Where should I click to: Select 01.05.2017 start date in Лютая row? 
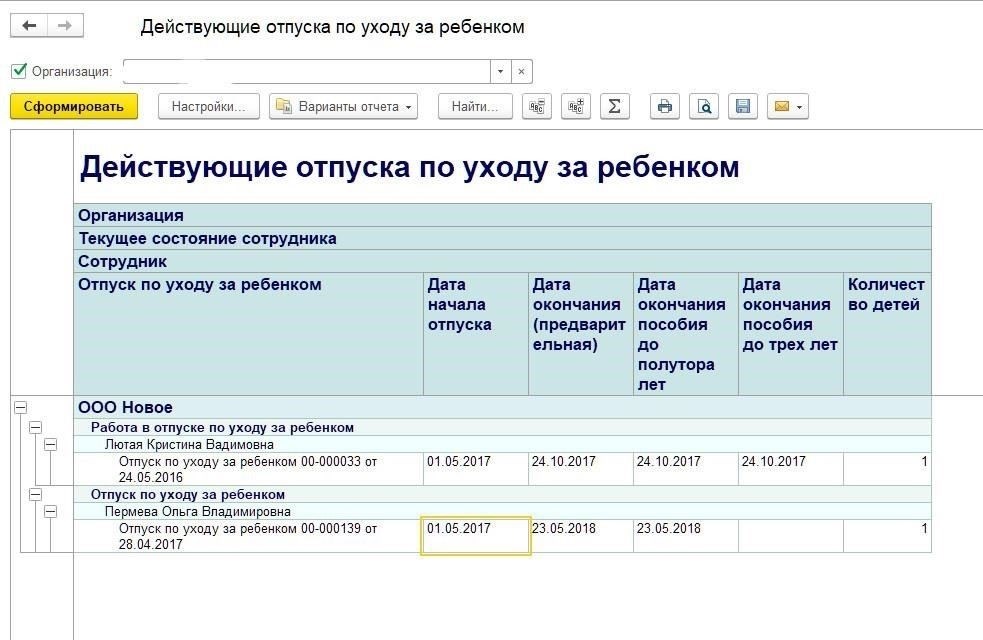(x=476, y=469)
